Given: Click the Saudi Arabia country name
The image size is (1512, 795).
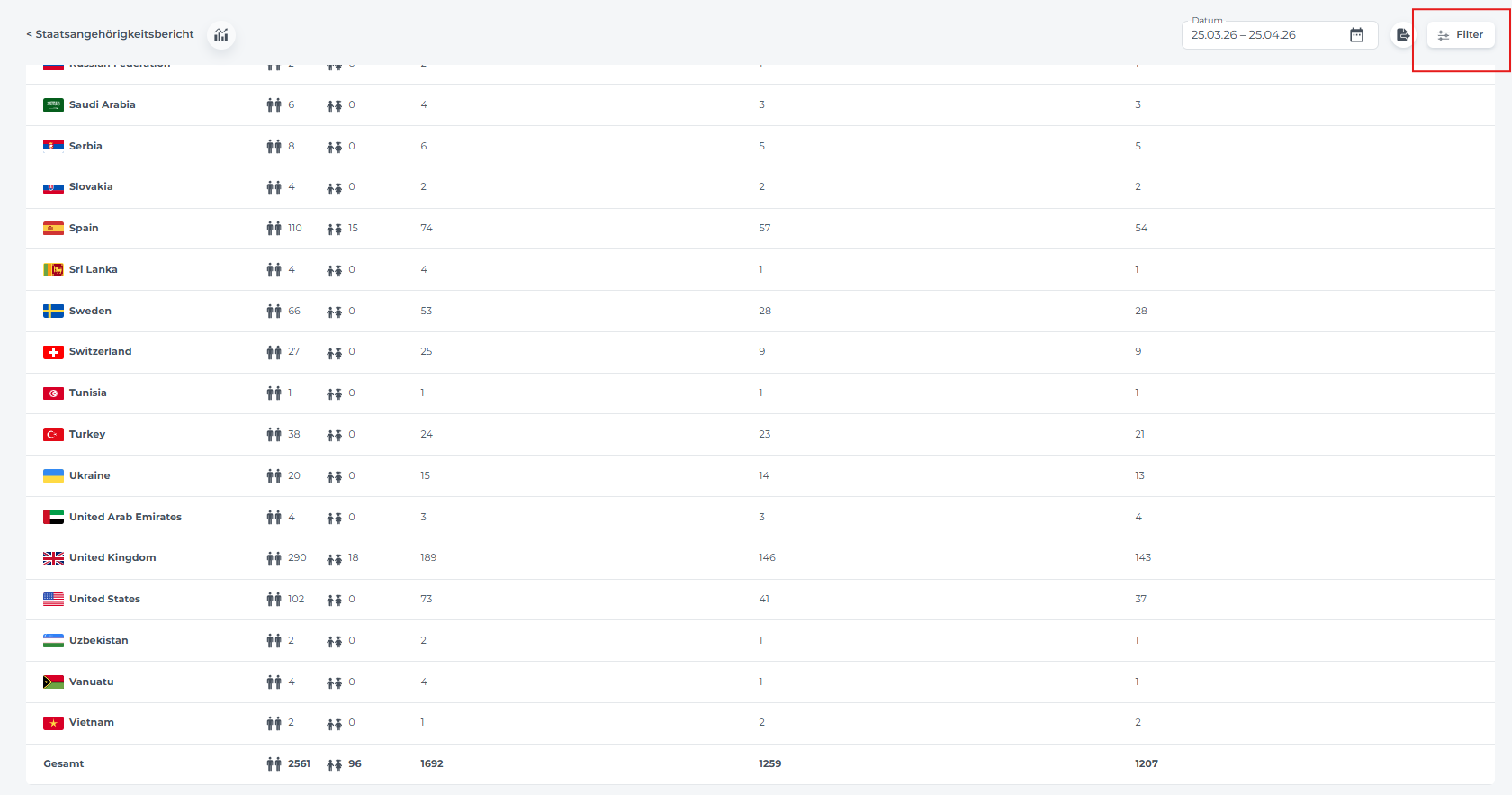Looking at the screenshot, I should [x=103, y=104].
